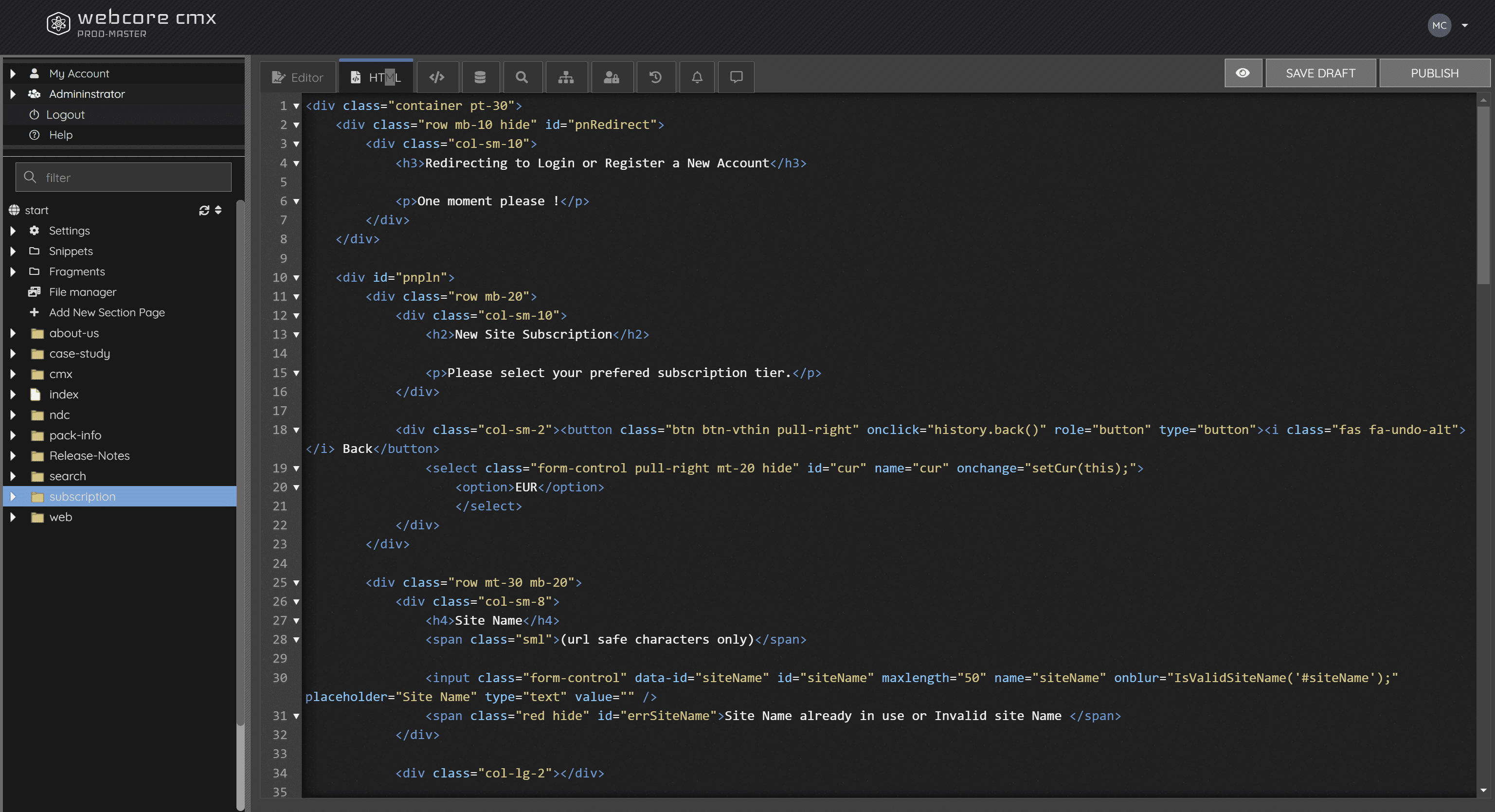Screen dimensions: 1495x812
Task: Expand the Settings tree node arrow
Action: (x=13, y=231)
